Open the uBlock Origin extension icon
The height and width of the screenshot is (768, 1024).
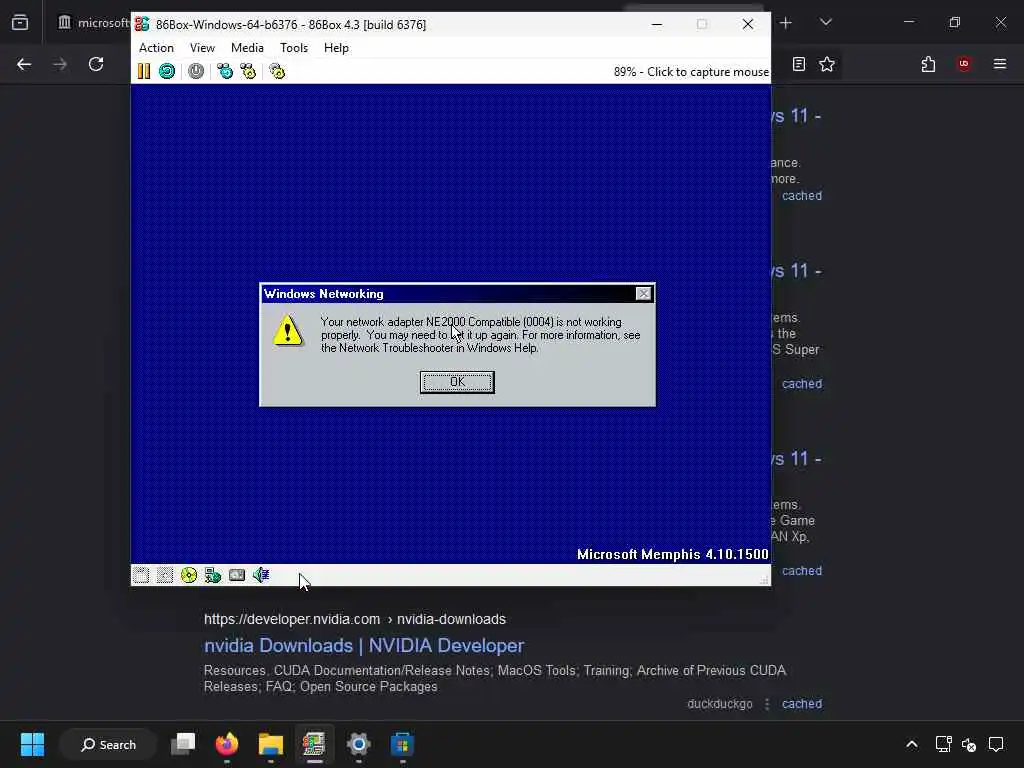[x=964, y=64]
